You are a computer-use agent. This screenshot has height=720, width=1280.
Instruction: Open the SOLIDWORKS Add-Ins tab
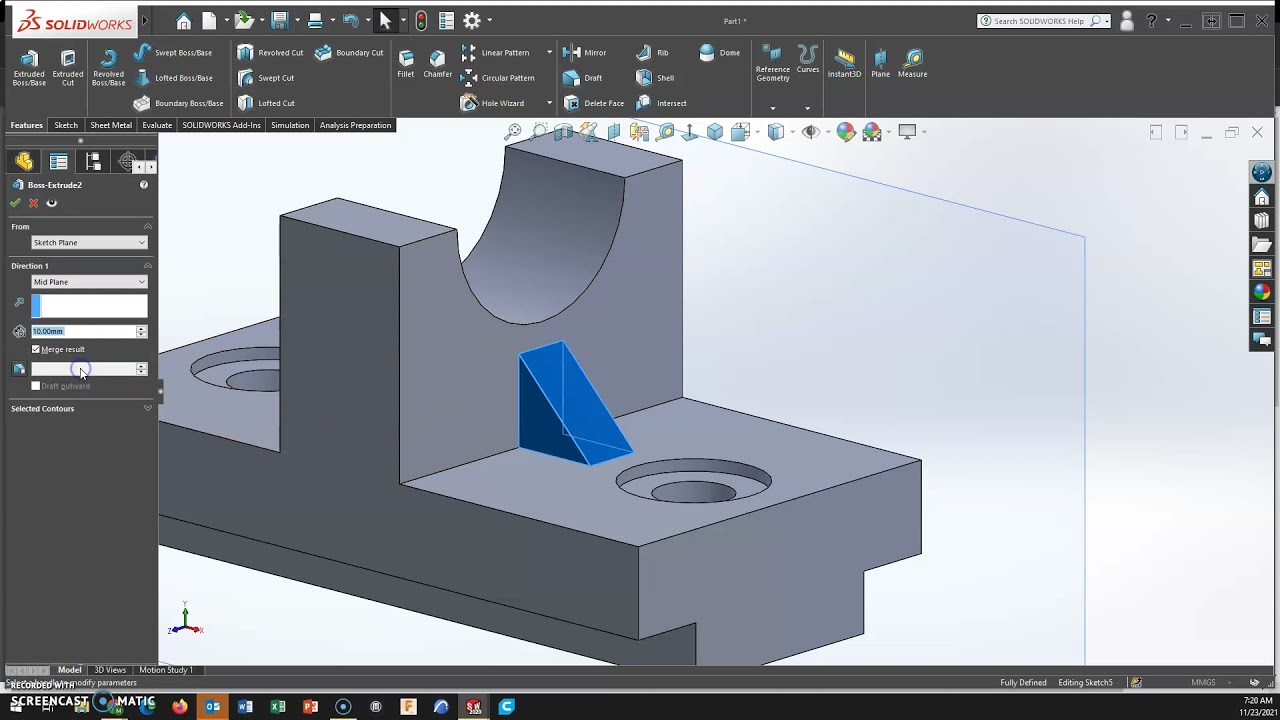click(221, 125)
